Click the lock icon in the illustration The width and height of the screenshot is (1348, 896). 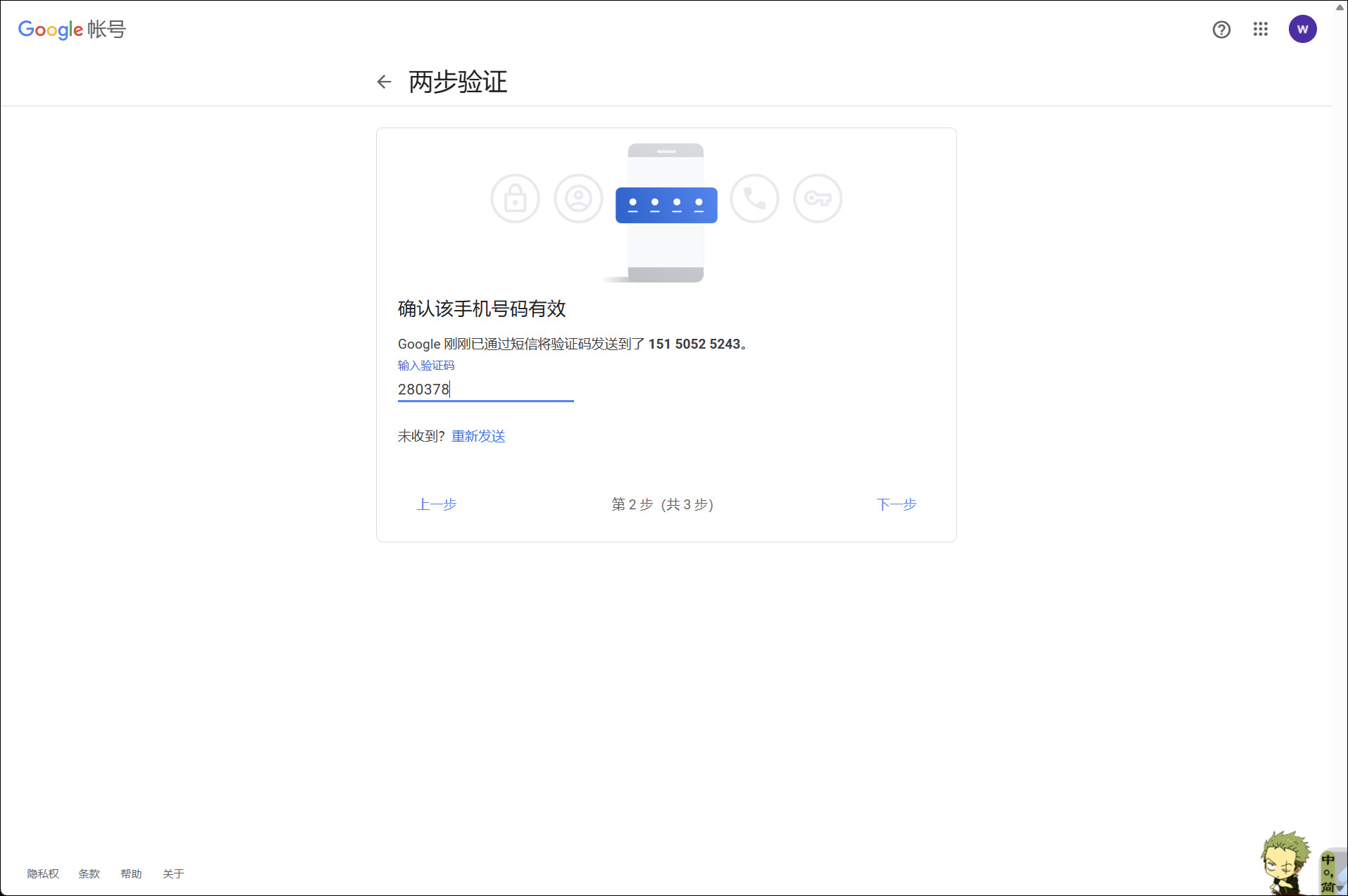tap(516, 199)
